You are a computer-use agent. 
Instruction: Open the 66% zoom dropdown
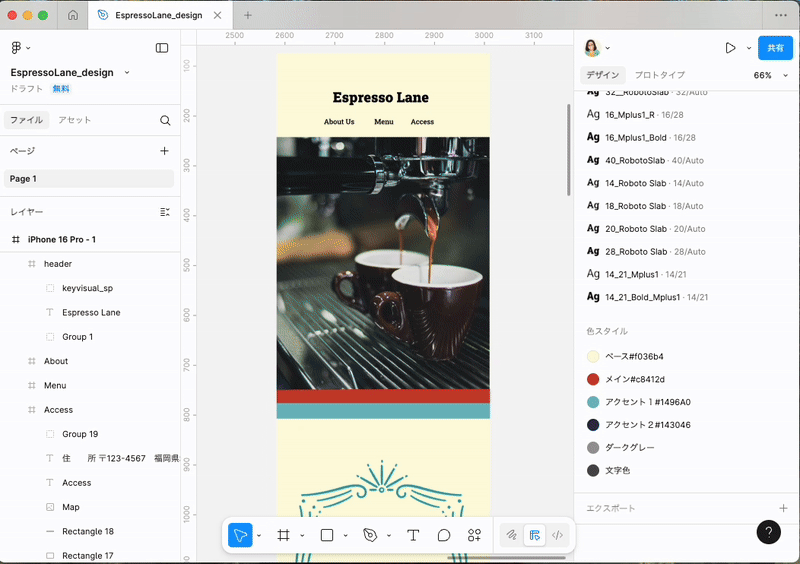pos(770,75)
